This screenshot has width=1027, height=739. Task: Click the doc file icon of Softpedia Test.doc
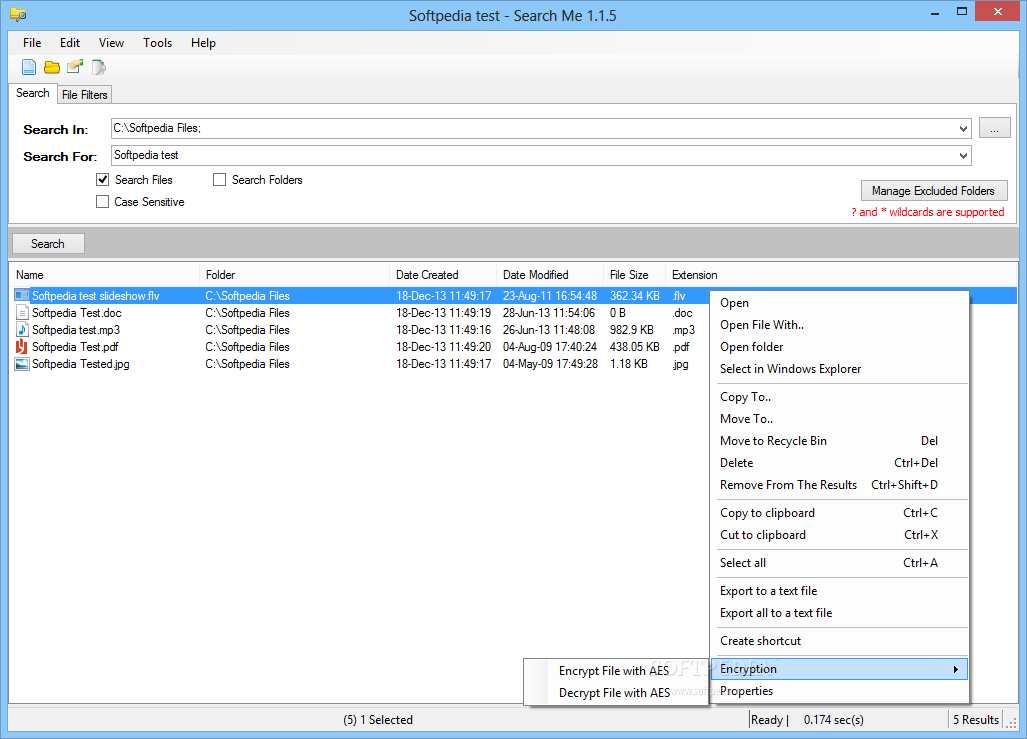[x=22, y=313]
